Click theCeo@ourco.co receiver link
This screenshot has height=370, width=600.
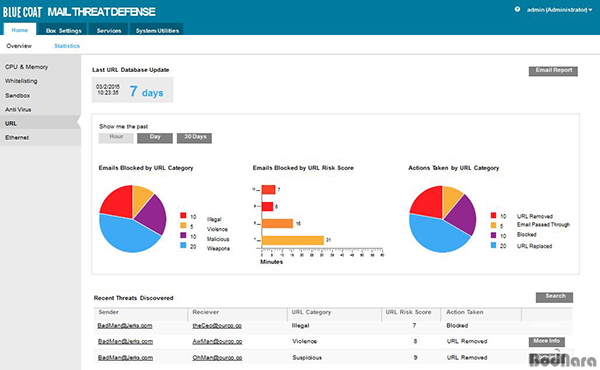pyautogui.click(x=217, y=326)
